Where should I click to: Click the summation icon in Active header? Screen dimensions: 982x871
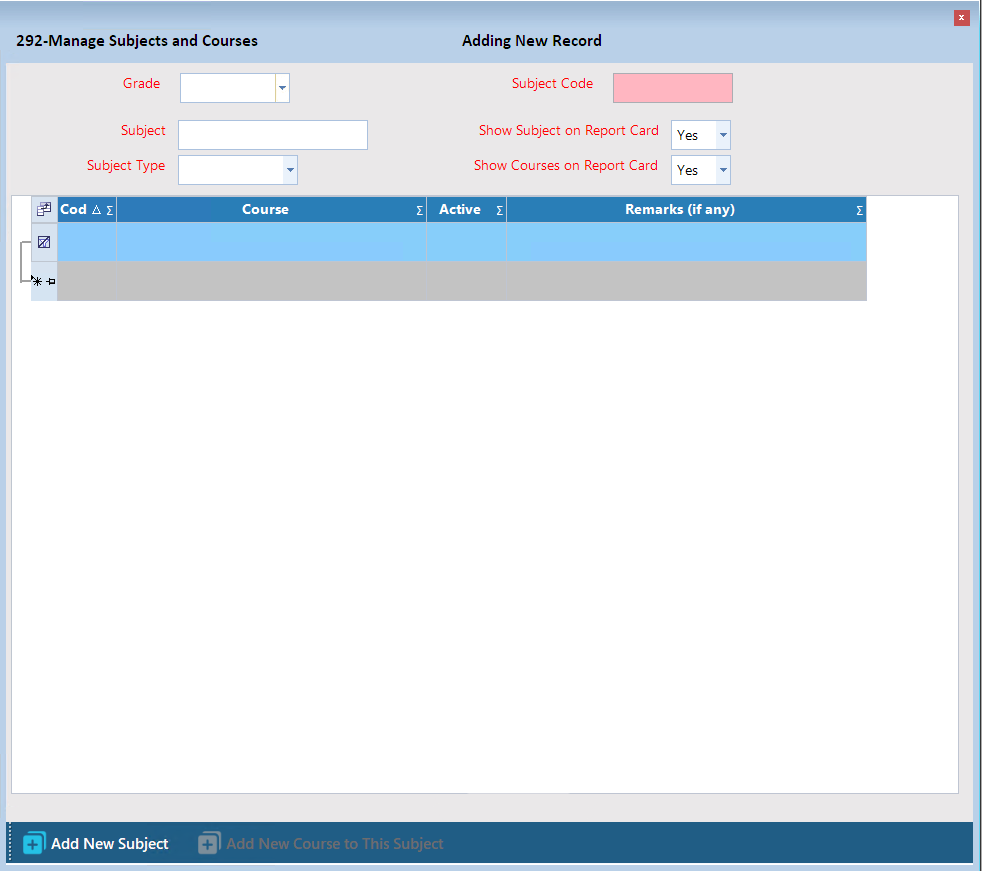tap(499, 211)
